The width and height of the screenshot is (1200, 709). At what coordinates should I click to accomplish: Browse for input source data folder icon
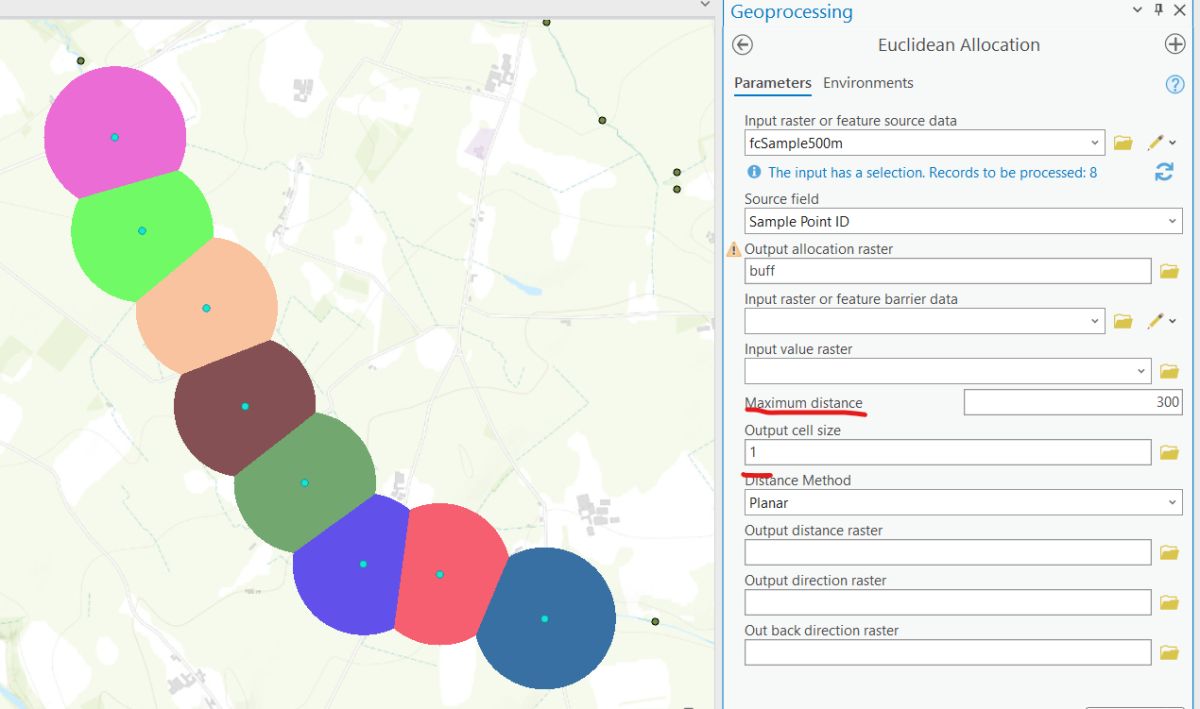(x=1123, y=143)
